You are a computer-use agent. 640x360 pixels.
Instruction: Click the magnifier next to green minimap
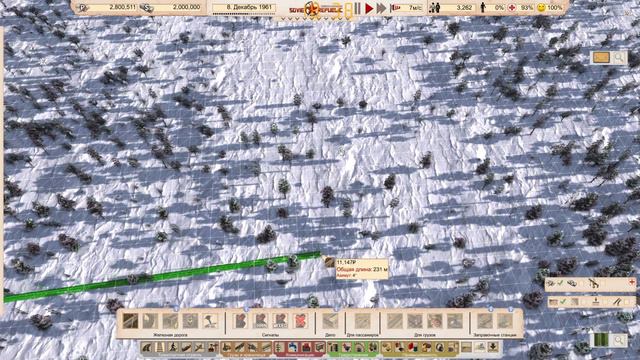point(619,340)
